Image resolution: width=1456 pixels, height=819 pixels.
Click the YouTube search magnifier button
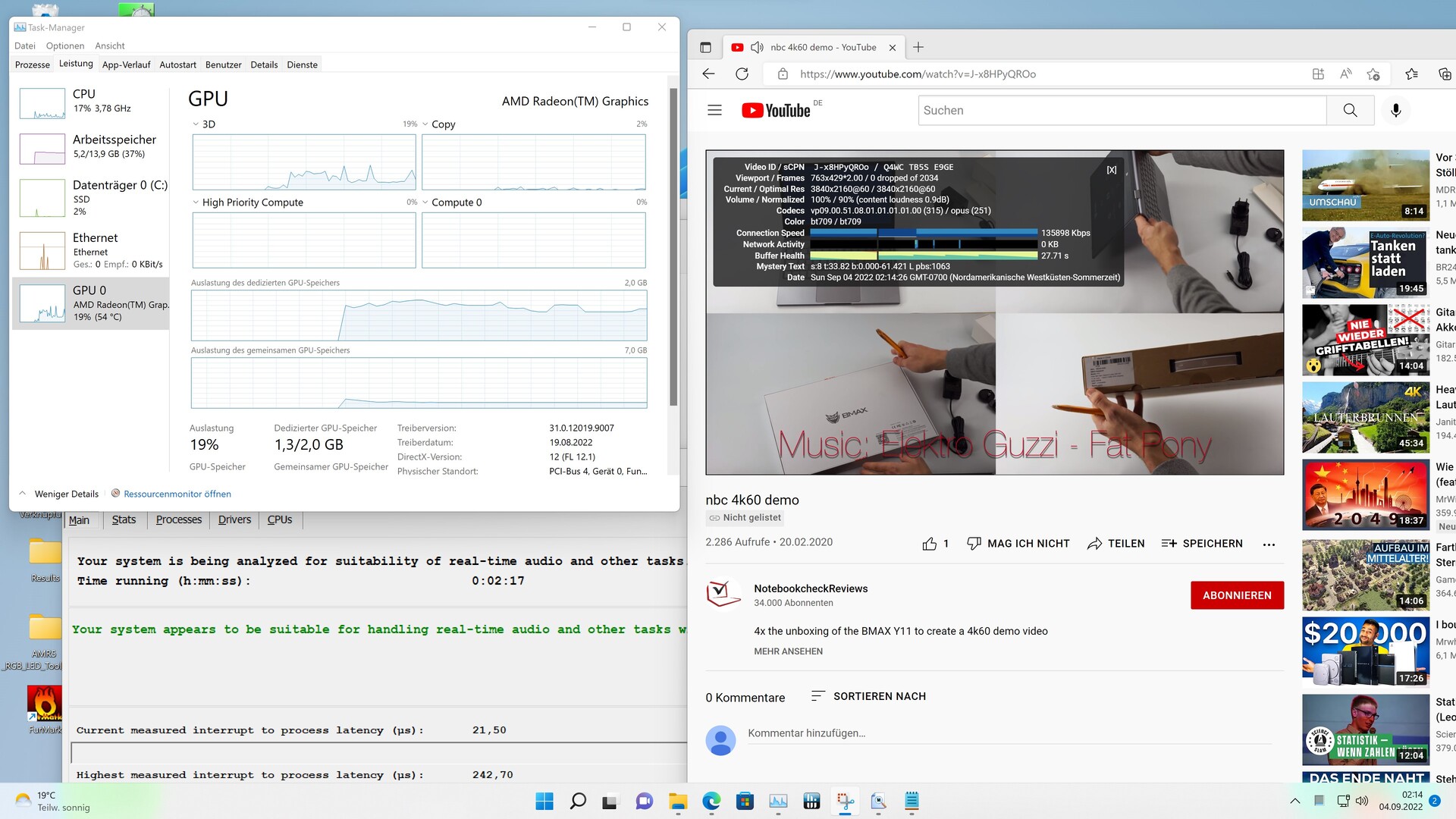[1350, 111]
